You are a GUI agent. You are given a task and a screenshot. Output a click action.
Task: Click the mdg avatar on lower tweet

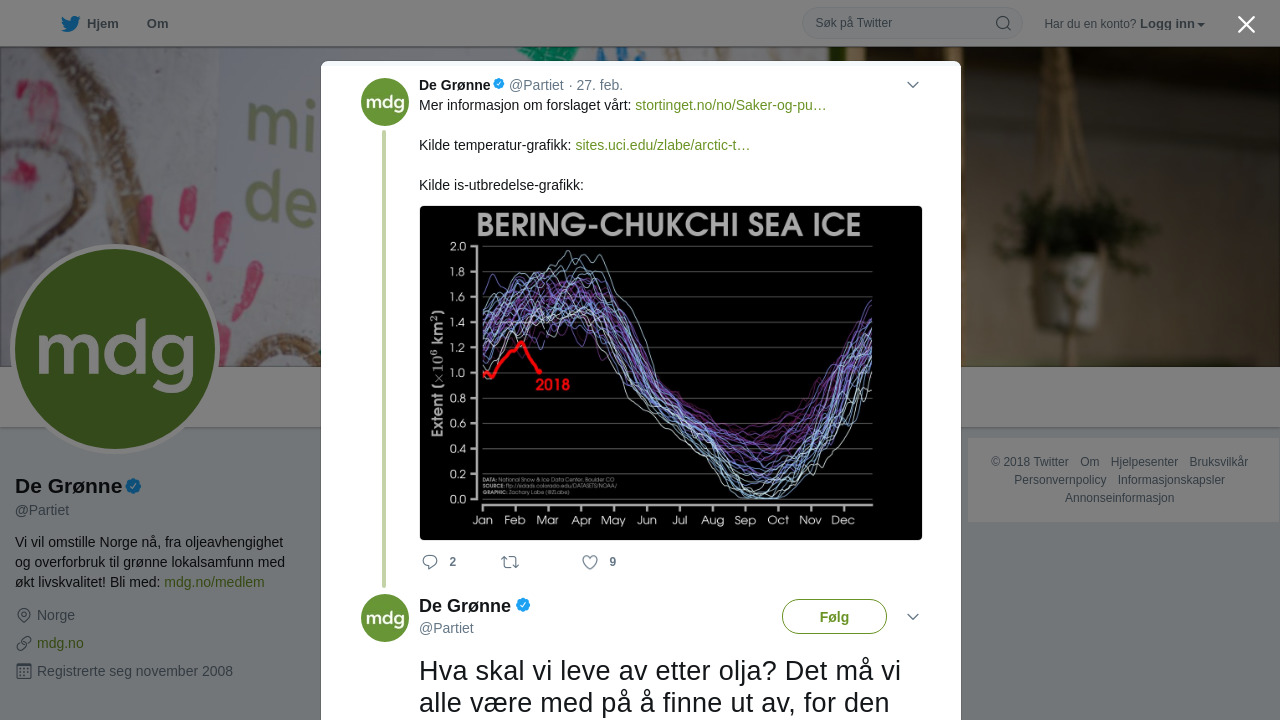point(385,618)
